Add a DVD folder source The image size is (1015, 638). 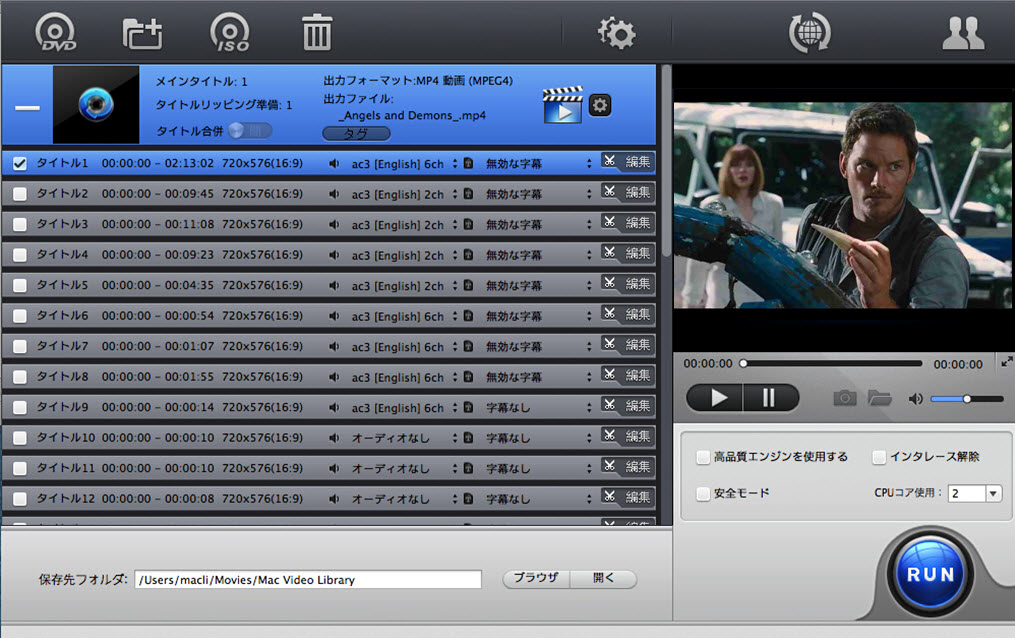coord(142,34)
